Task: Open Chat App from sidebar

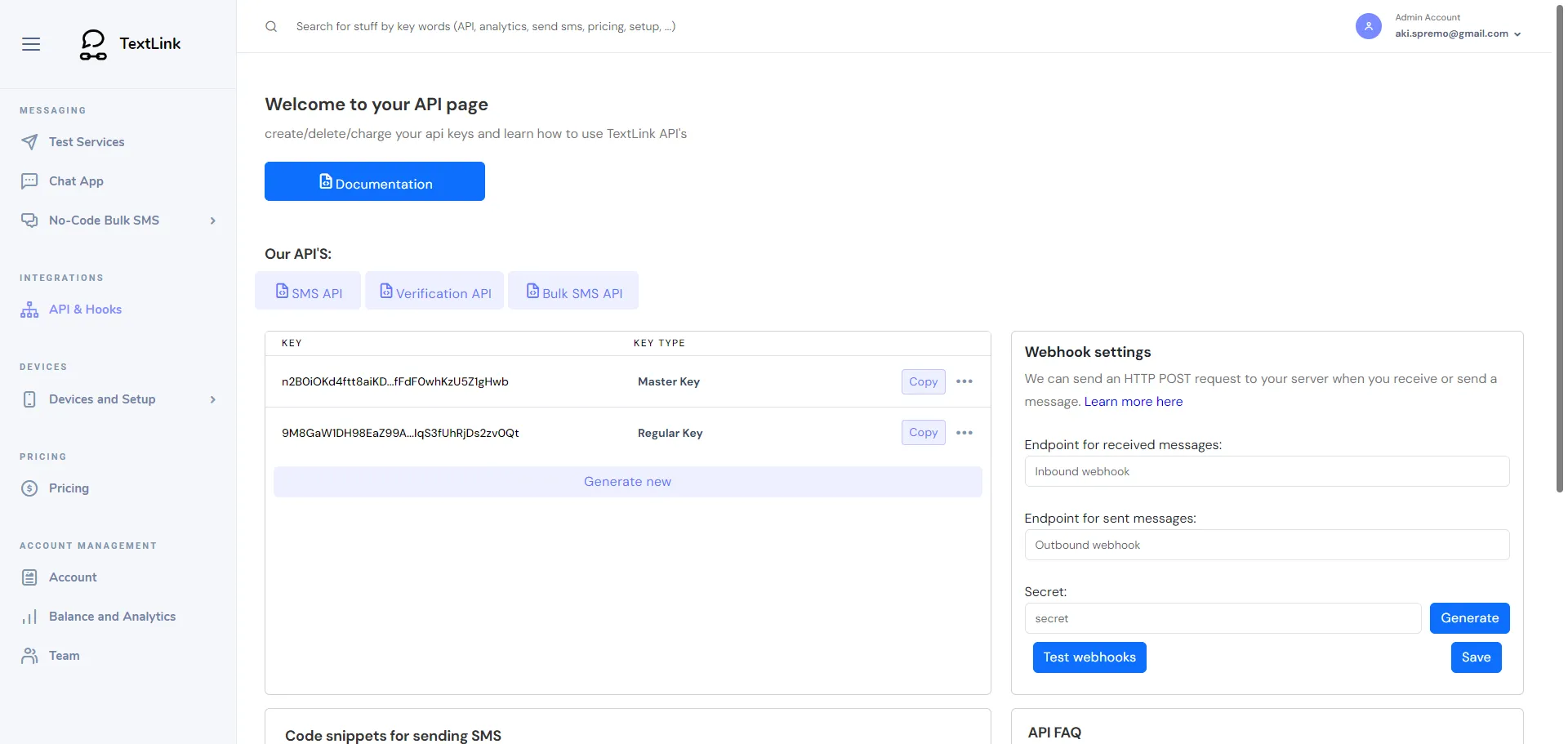Action: [76, 181]
